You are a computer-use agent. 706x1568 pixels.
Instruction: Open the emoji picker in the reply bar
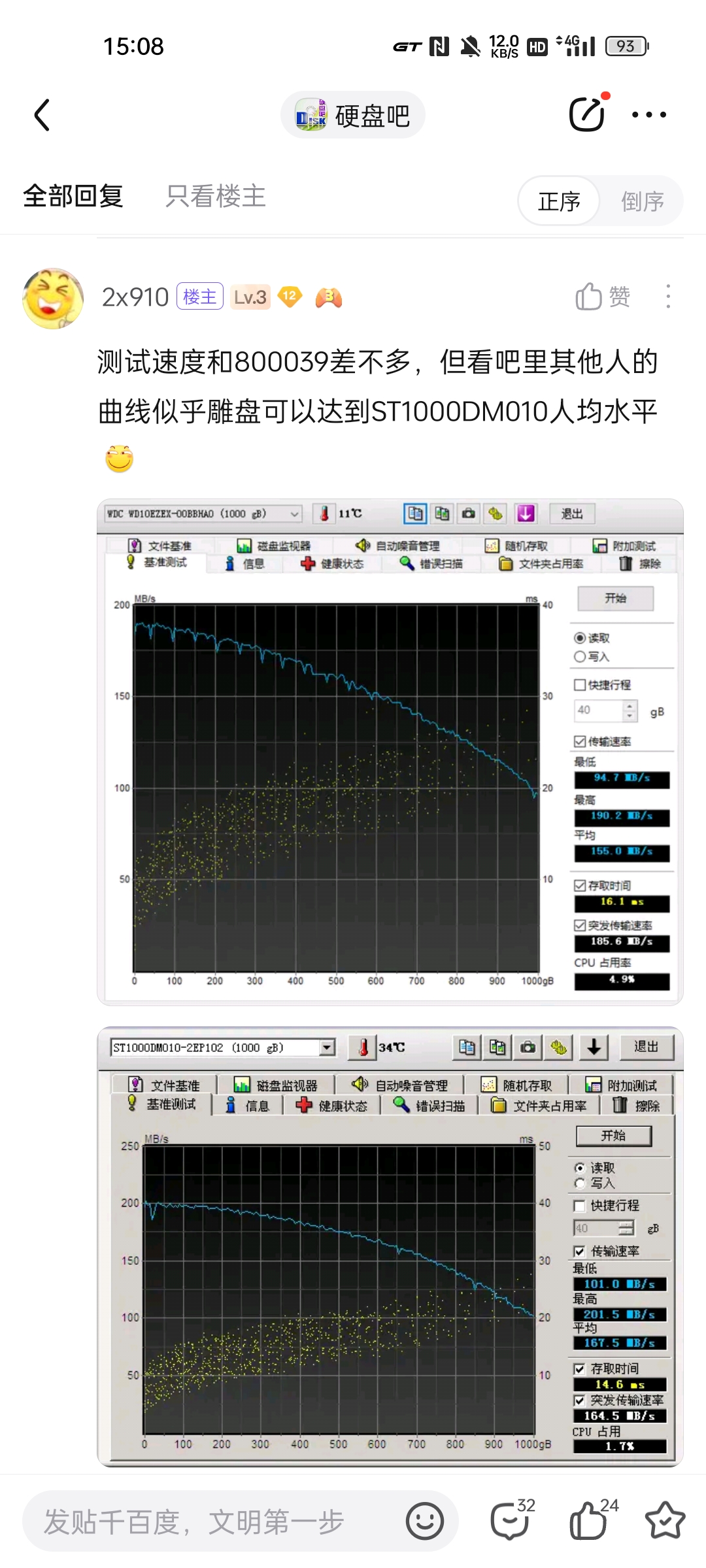(425, 1521)
